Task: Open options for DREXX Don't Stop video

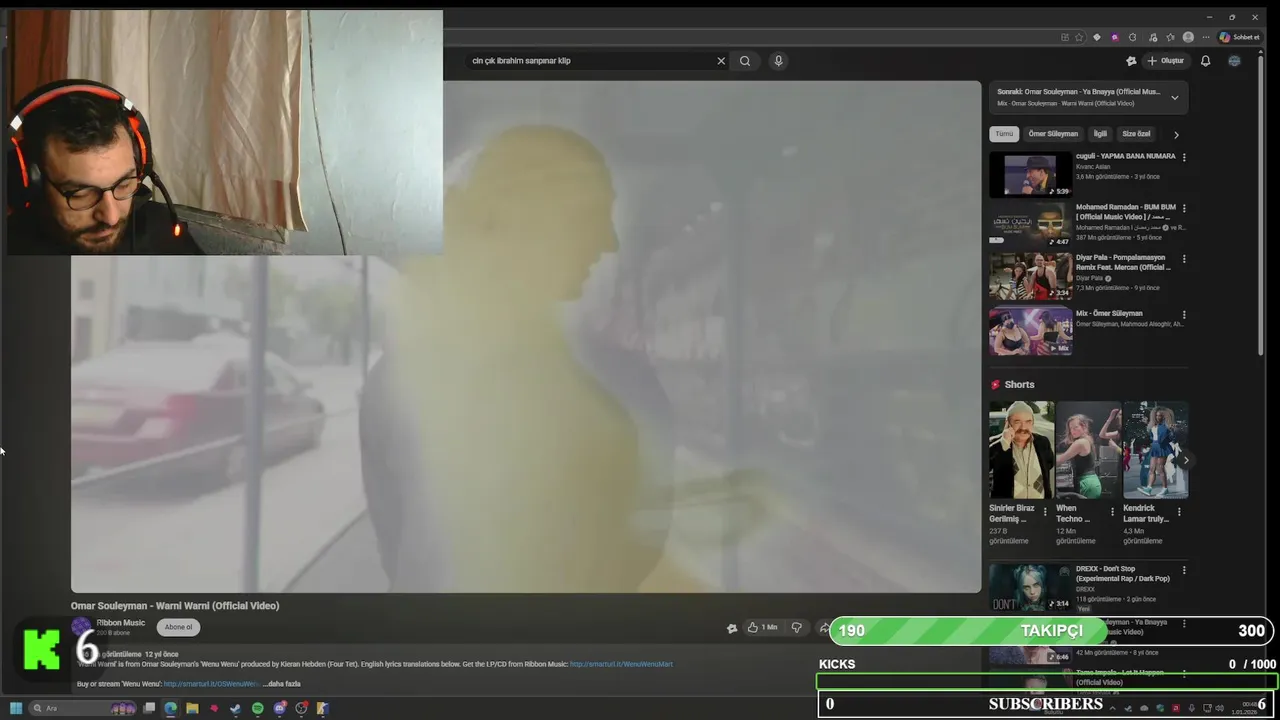Action: click(1184, 570)
